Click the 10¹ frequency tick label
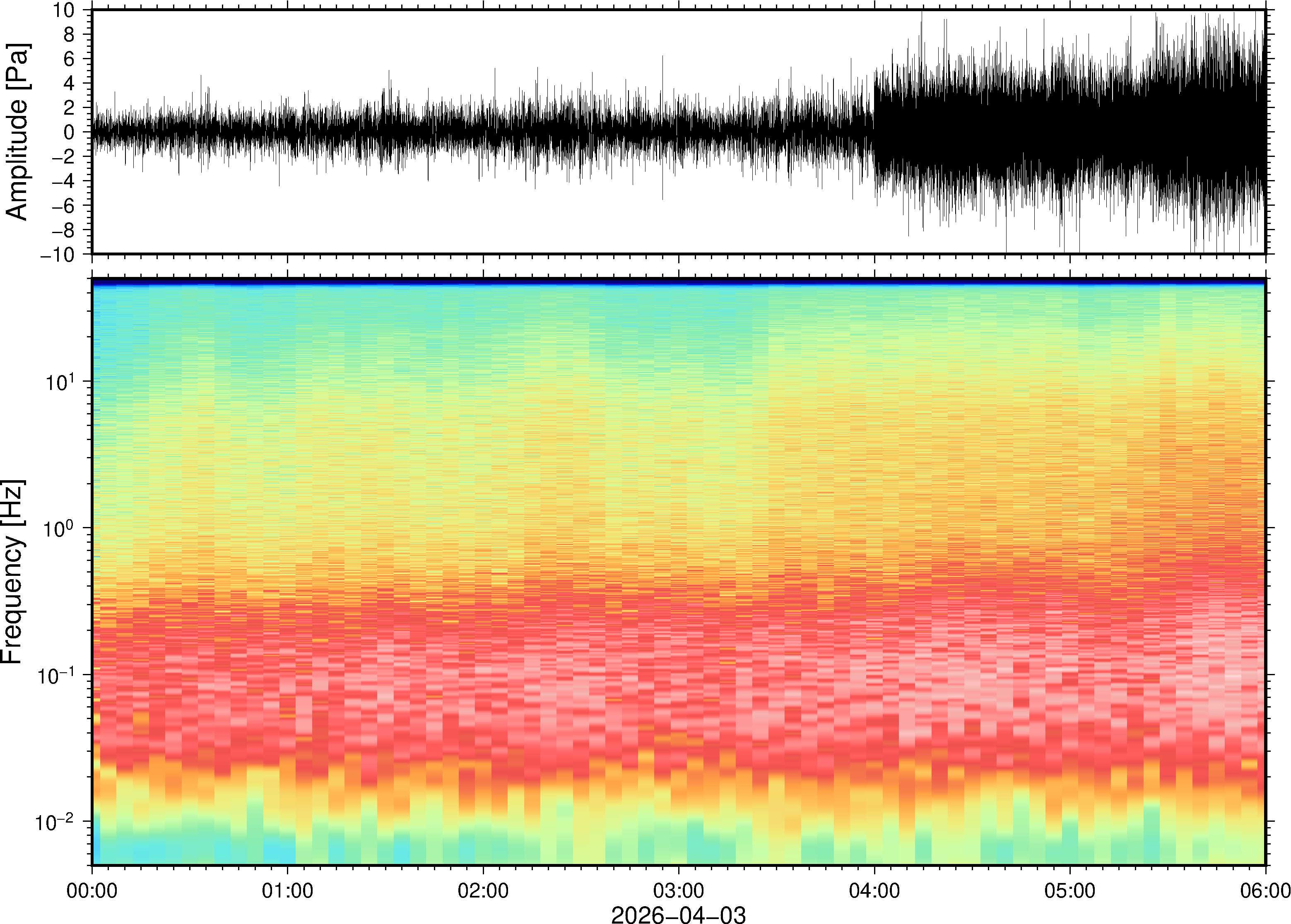Screen dimensions: 1291x924 pos(60,383)
